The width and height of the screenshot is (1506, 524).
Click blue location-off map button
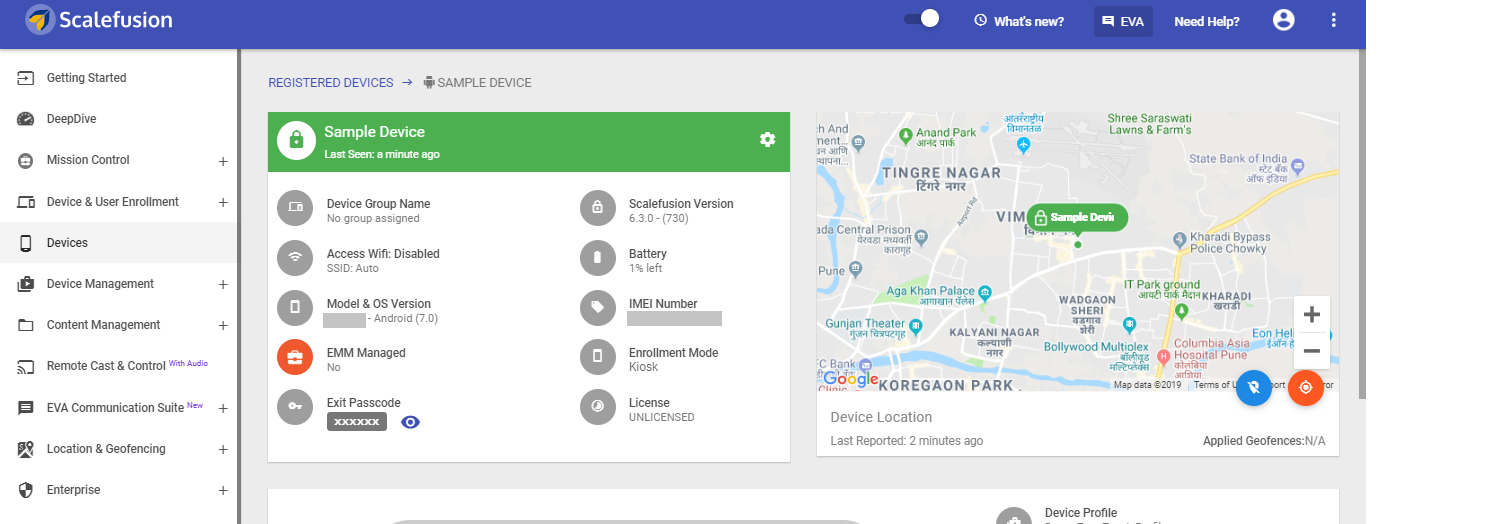point(1254,387)
